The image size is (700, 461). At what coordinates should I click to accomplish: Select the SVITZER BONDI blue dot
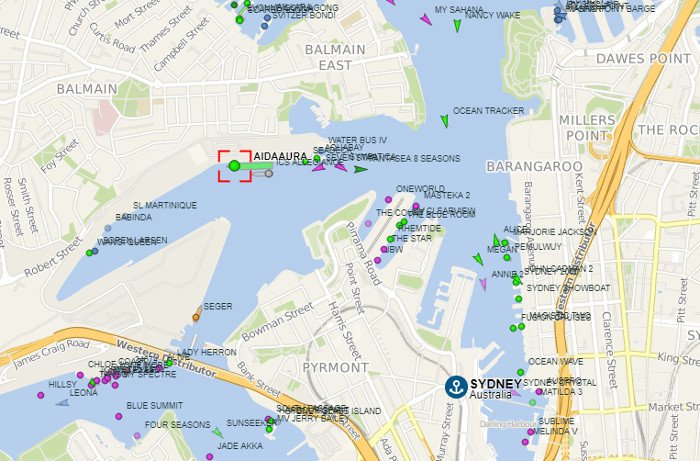click(x=267, y=18)
